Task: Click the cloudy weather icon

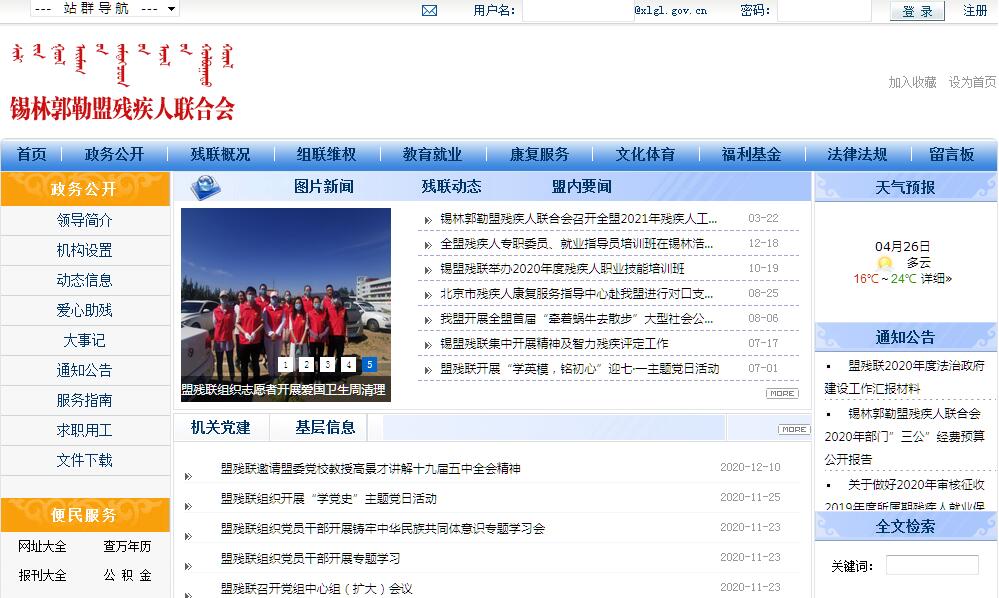Action: click(885, 263)
